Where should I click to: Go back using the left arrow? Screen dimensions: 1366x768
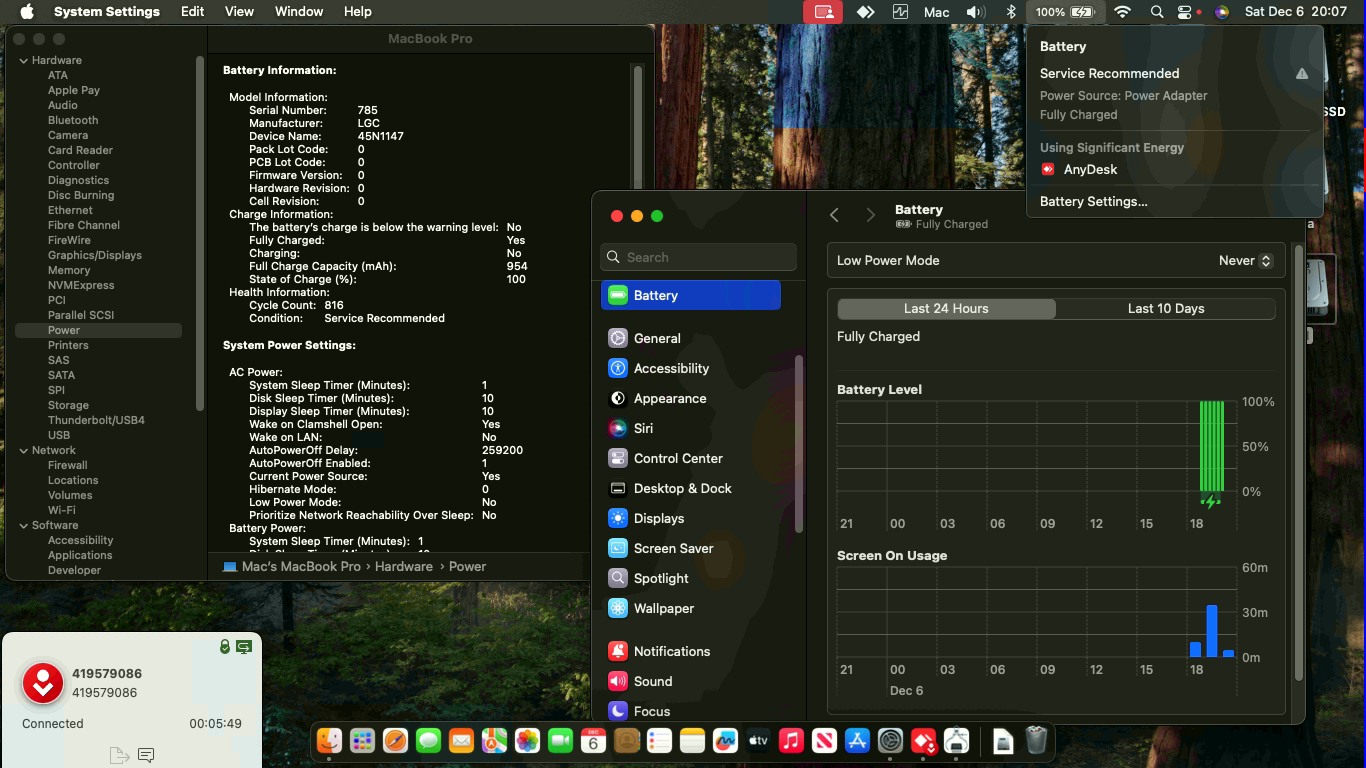pos(834,216)
